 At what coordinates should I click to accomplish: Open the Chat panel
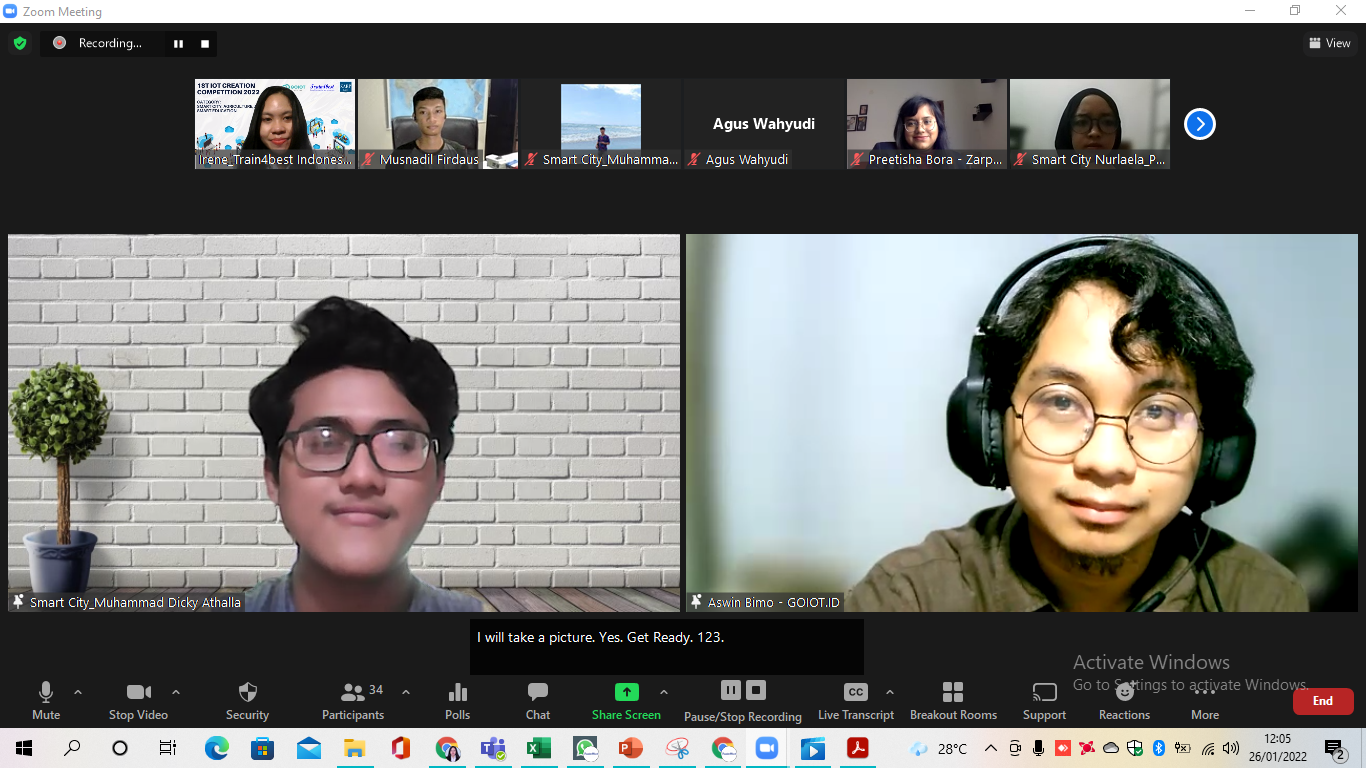538,700
